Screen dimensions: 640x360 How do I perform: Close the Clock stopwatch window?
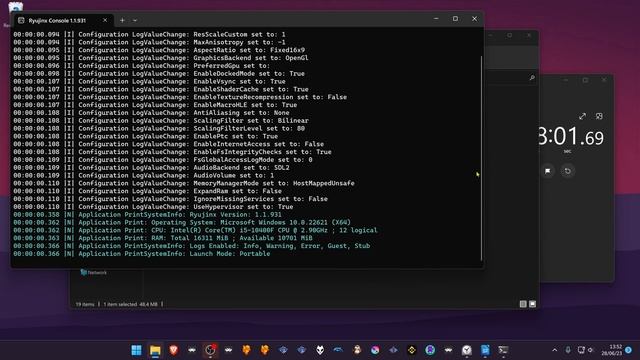click(604, 80)
